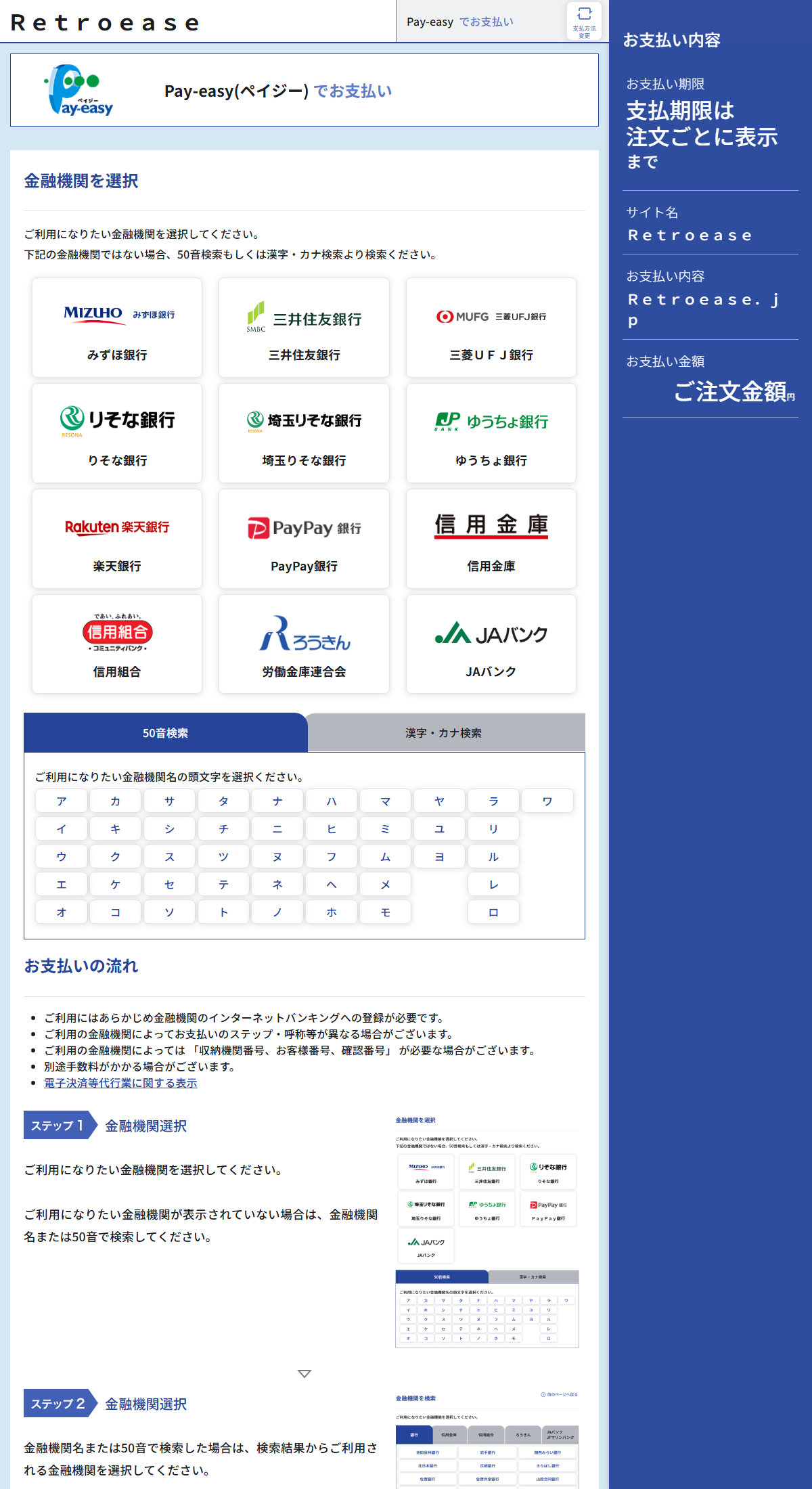This screenshot has width=812, height=1489.
Task: Select 信用金庫 card
Action: tap(491, 539)
